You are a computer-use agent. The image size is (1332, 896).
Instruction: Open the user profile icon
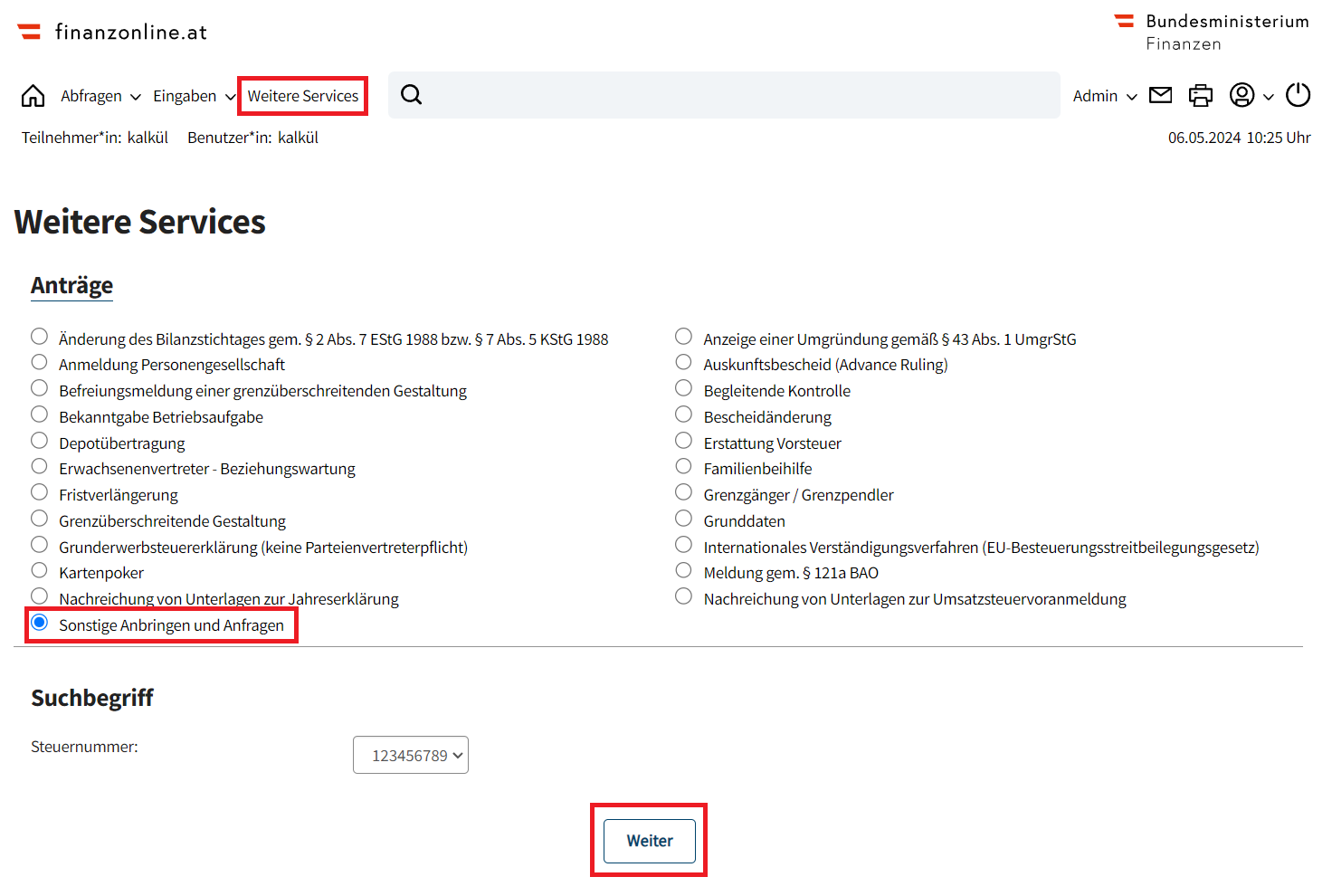1242,94
